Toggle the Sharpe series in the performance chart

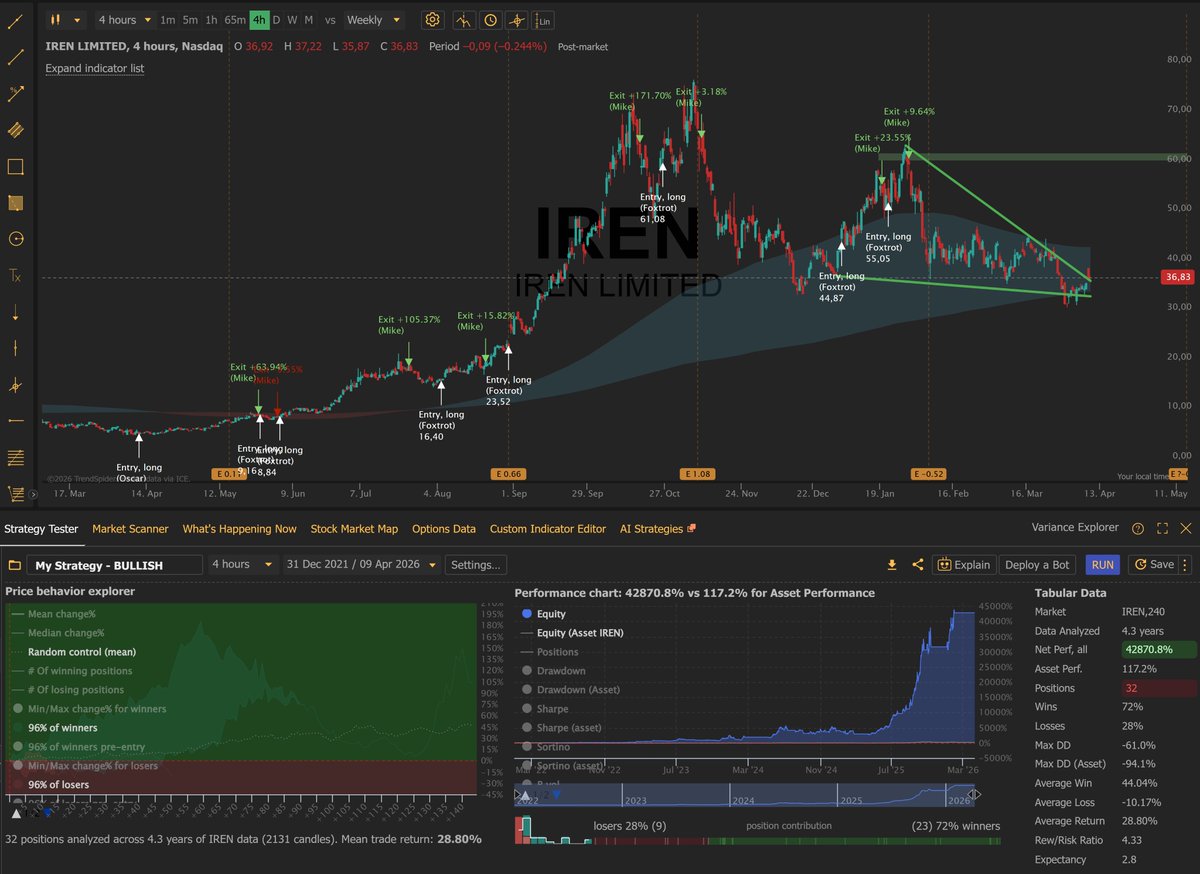pyautogui.click(x=547, y=709)
